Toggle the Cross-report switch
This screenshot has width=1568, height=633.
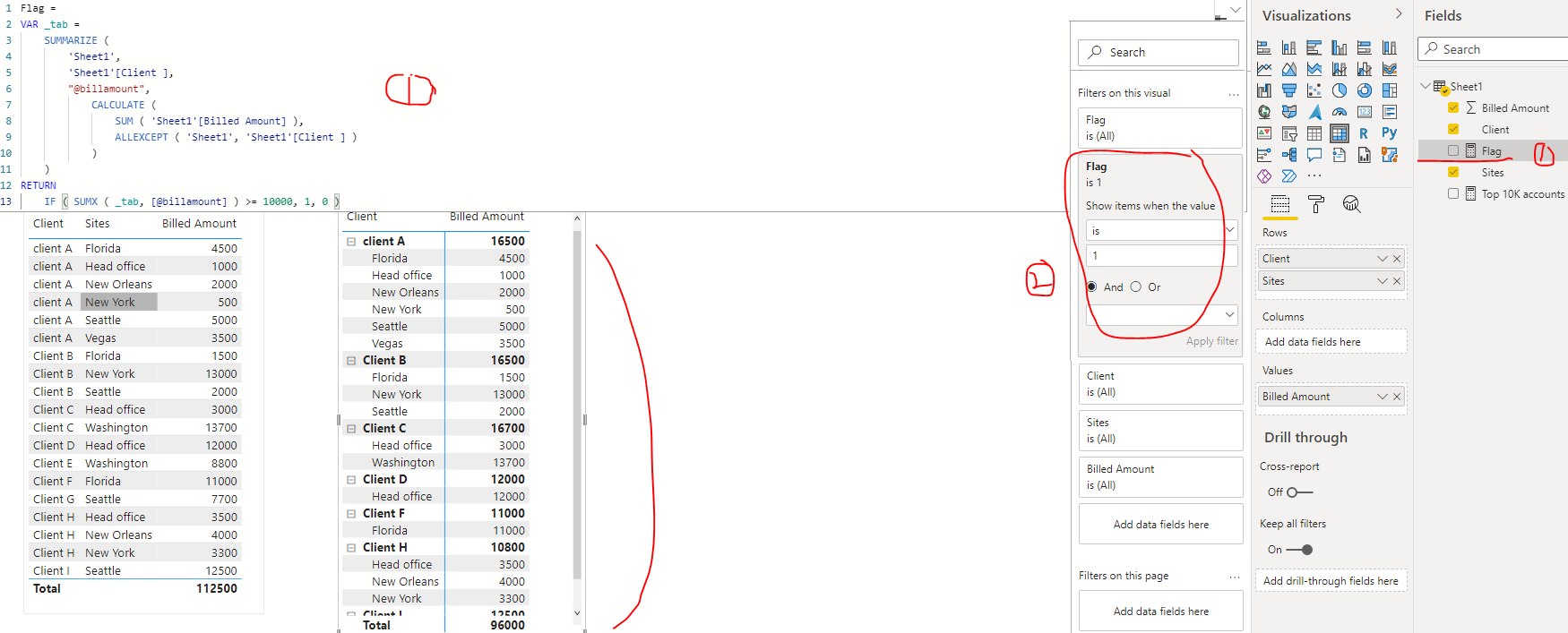point(1299,492)
